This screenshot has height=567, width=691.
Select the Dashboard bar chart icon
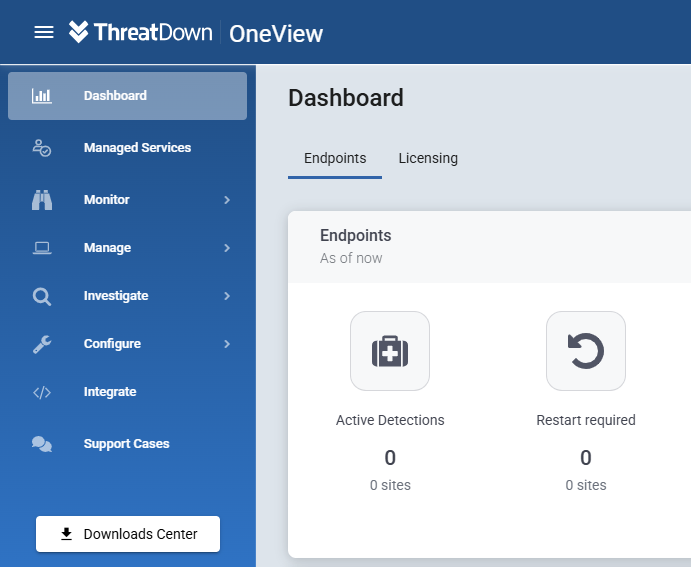[42, 96]
